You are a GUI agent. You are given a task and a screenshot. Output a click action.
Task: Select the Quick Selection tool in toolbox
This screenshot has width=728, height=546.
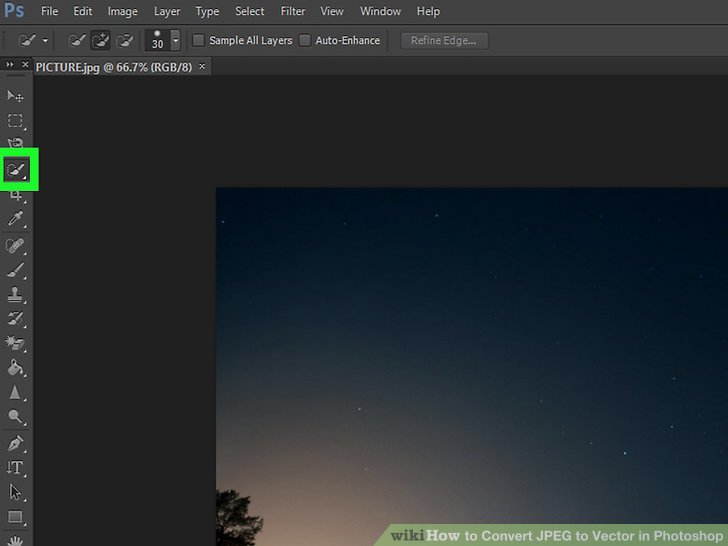(x=17, y=169)
